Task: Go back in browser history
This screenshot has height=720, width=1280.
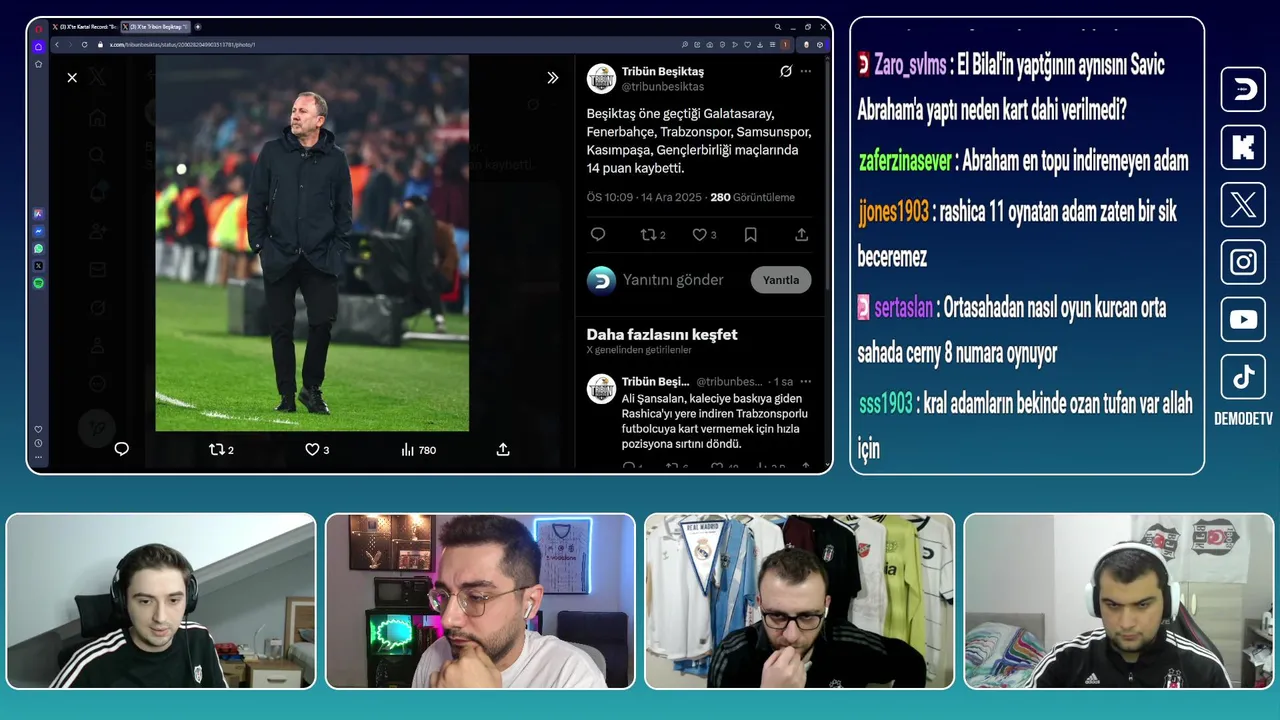Action: pyautogui.click(x=57, y=44)
